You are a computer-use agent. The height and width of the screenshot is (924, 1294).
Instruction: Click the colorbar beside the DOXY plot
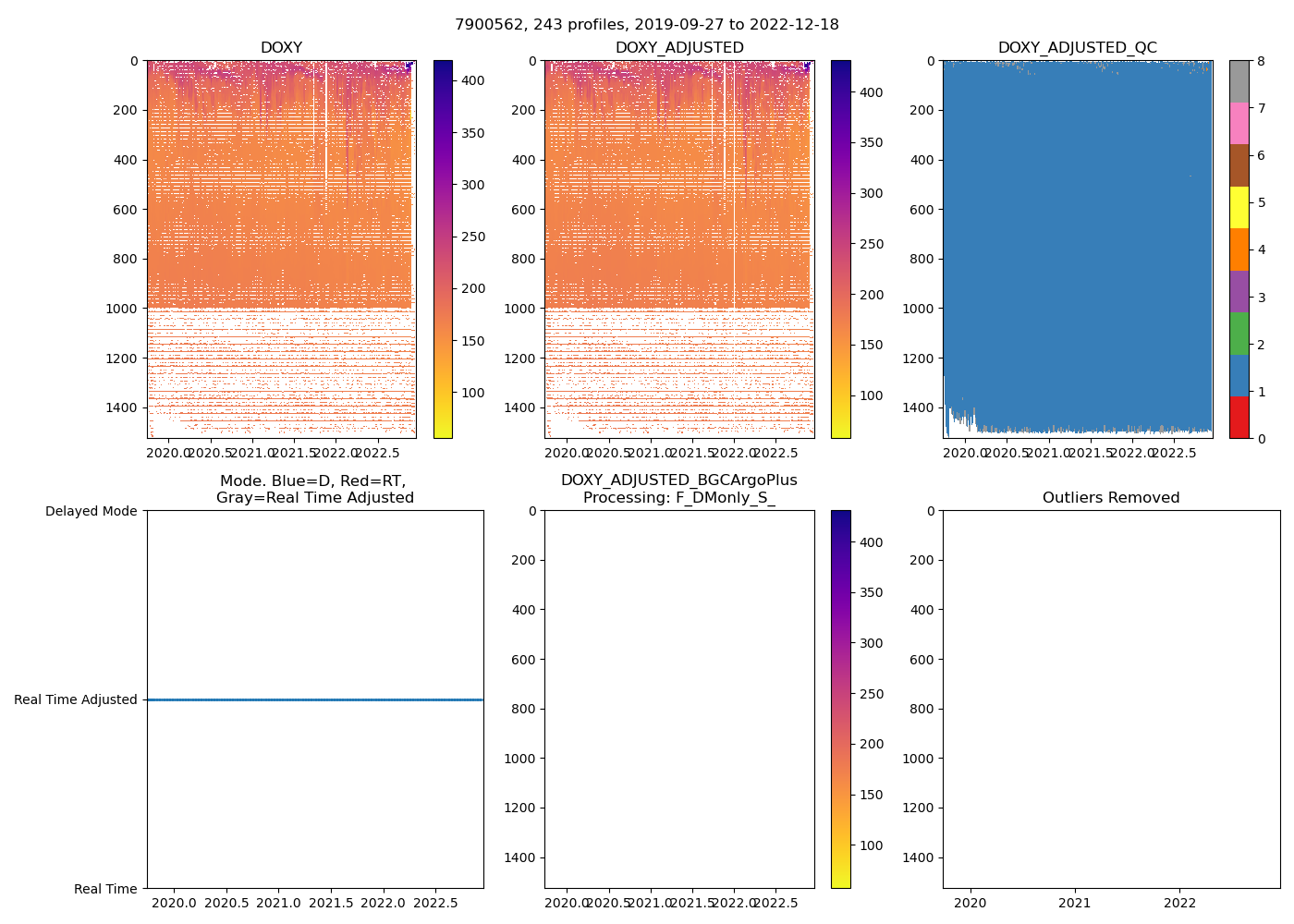coord(443,249)
